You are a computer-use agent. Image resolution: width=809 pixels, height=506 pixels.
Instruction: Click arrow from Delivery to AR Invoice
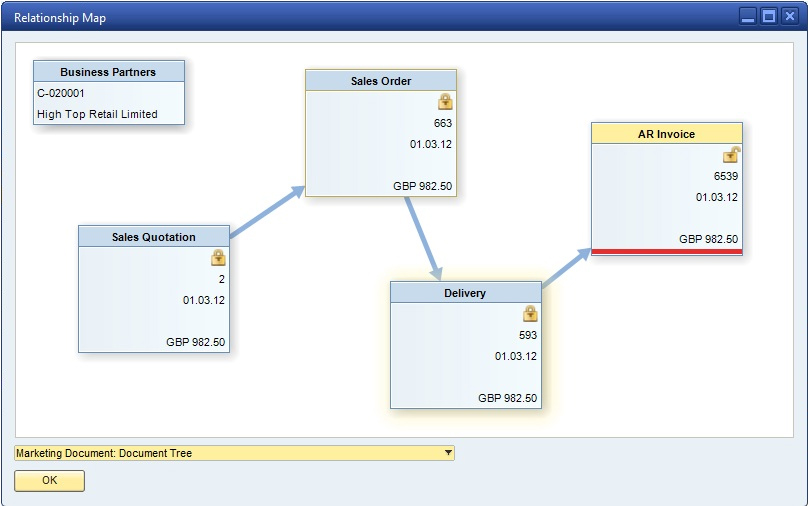click(x=566, y=270)
